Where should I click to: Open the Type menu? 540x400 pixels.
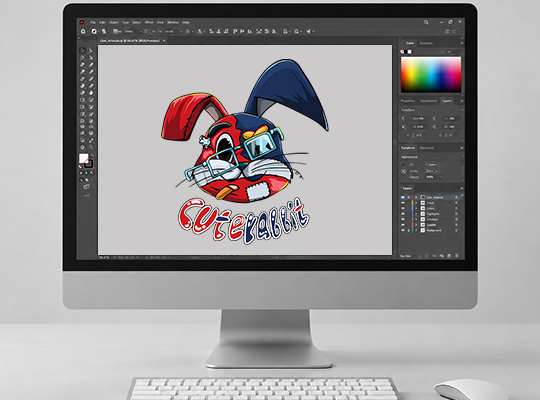tap(125, 22)
